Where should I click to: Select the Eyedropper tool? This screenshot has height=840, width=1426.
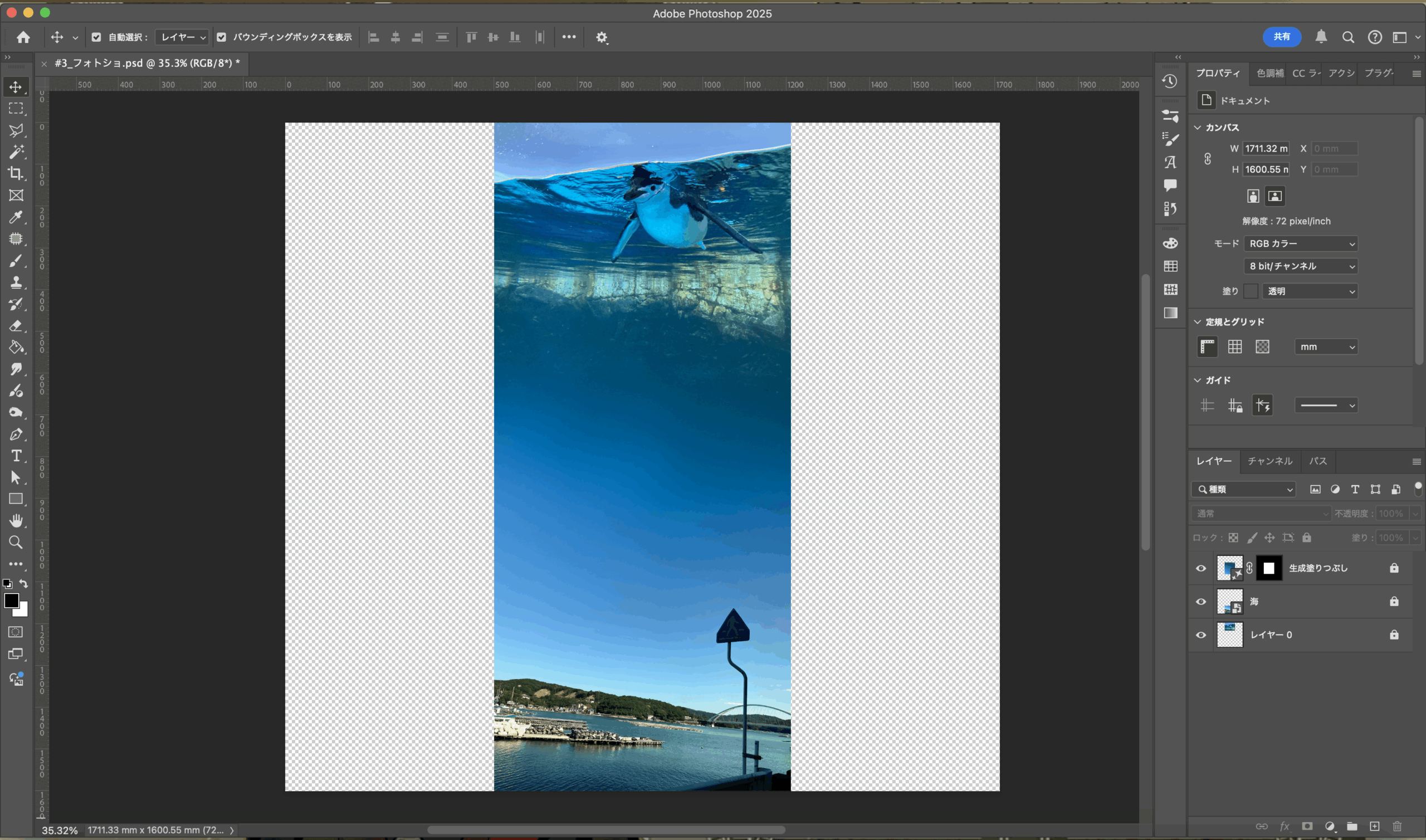(16, 217)
